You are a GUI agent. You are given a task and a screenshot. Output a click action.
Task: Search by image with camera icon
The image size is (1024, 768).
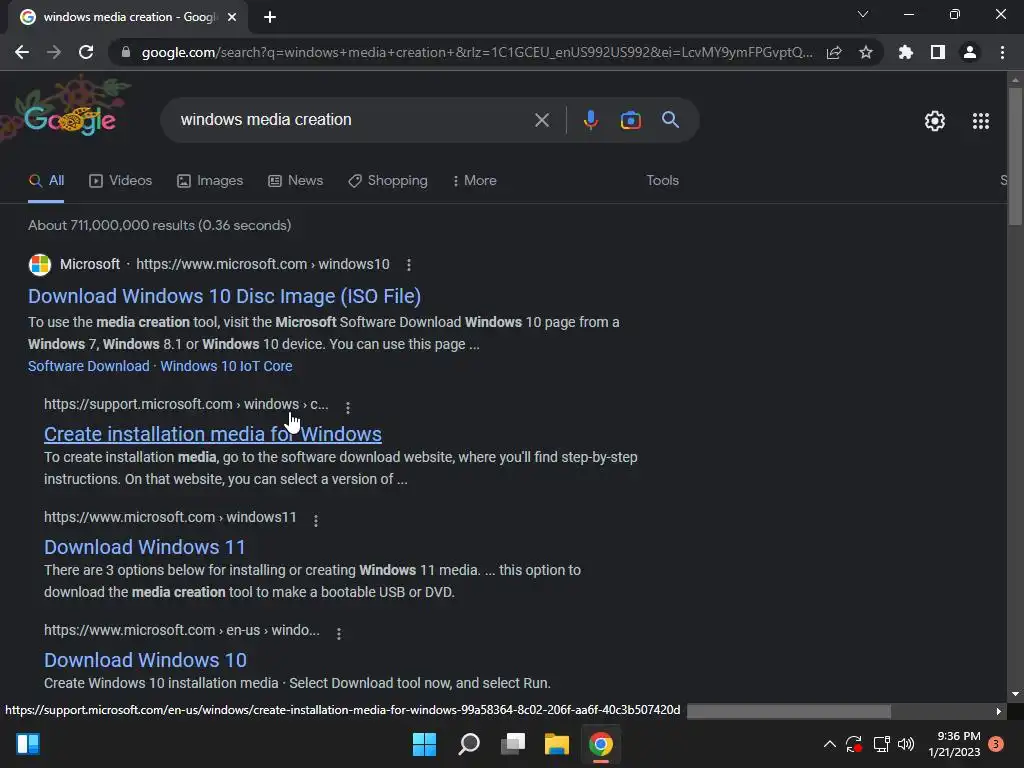[x=630, y=120]
